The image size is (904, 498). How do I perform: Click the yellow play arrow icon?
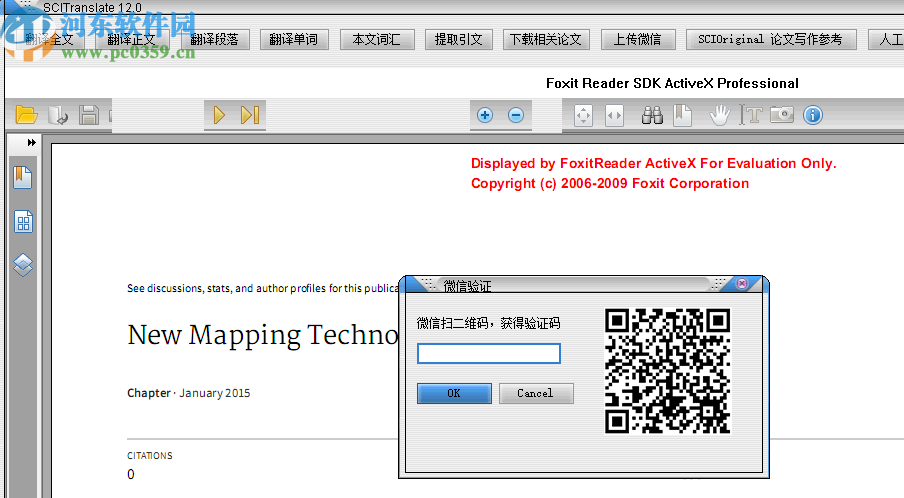point(219,115)
